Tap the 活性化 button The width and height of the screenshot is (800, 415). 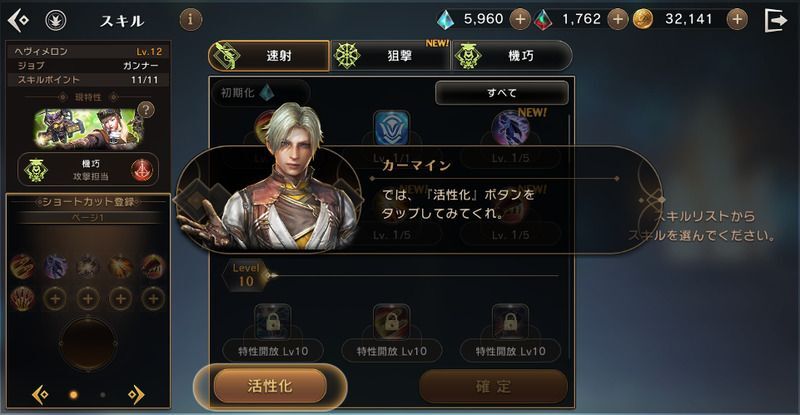tap(270, 386)
